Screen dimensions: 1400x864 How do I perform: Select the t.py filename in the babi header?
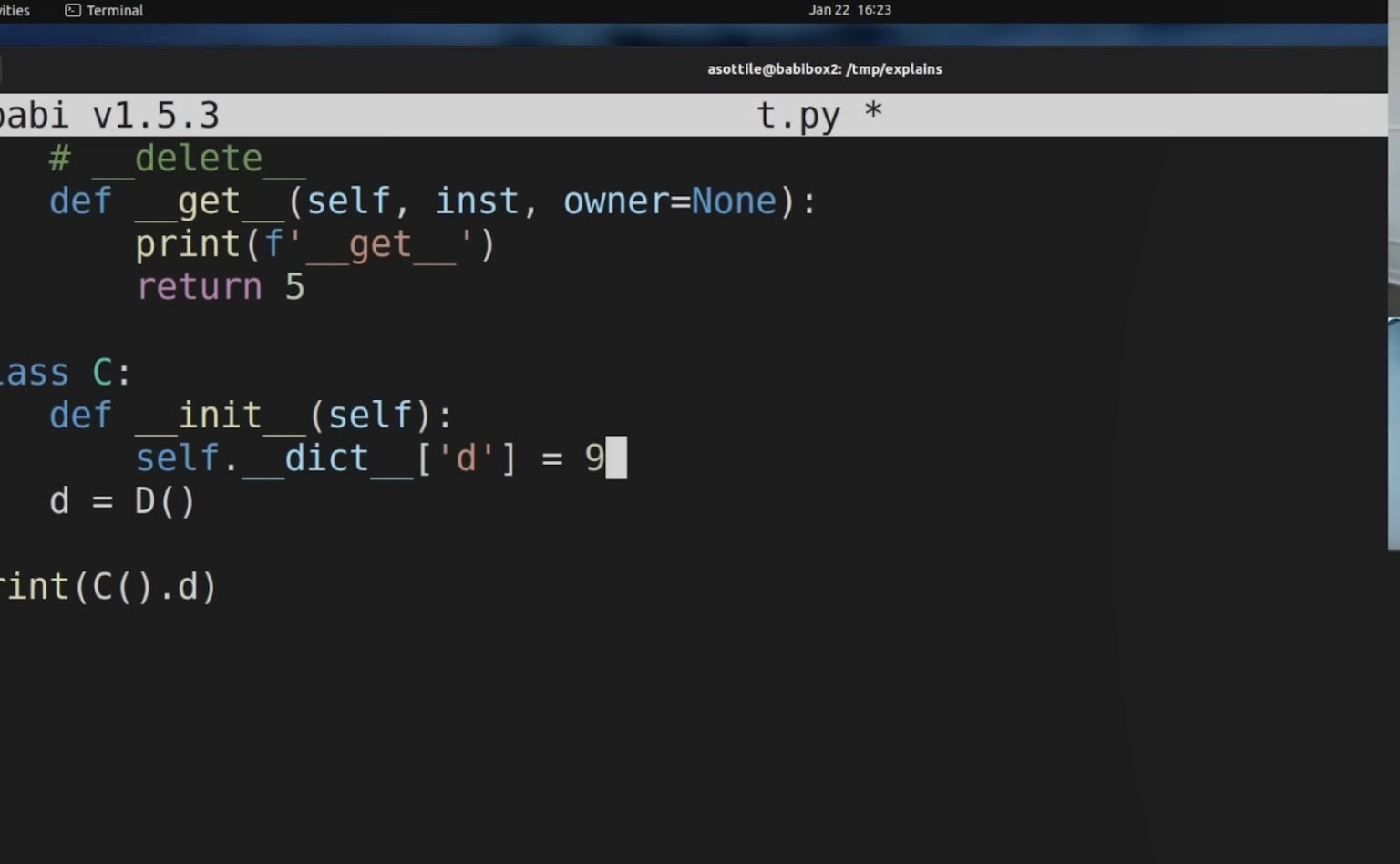[x=798, y=114]
